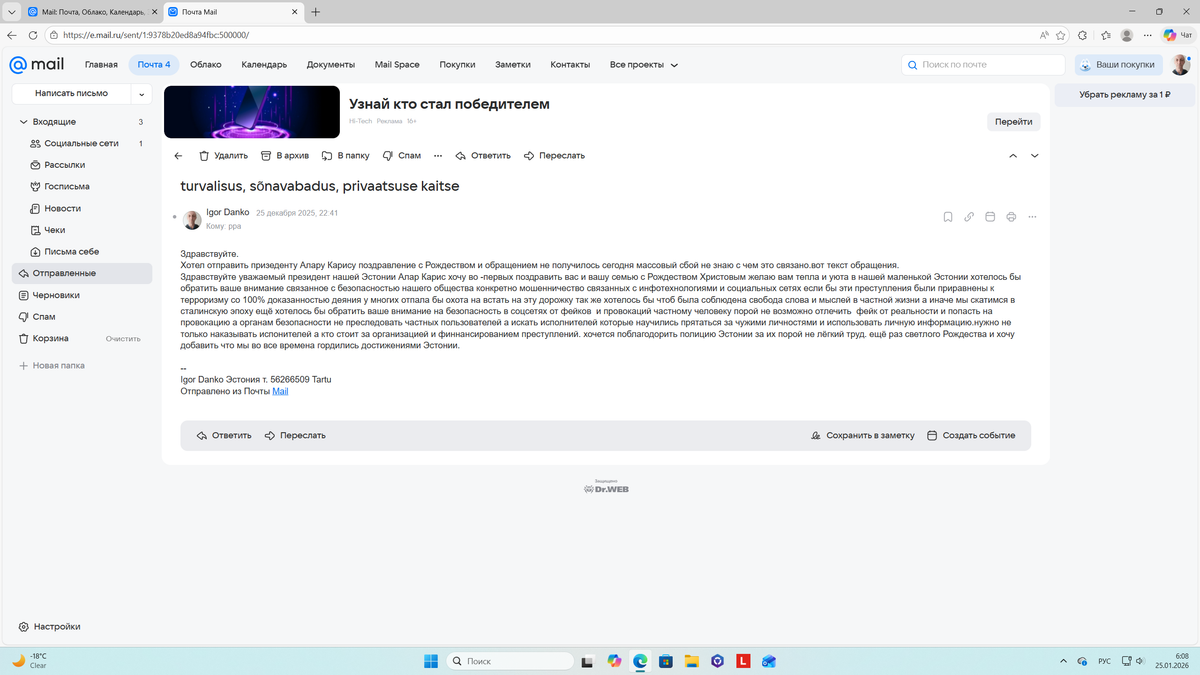Click the Сохранить в заметку button
This screenshot has height=675, width=1200.
pyautogui.click(x=863, y=436)
